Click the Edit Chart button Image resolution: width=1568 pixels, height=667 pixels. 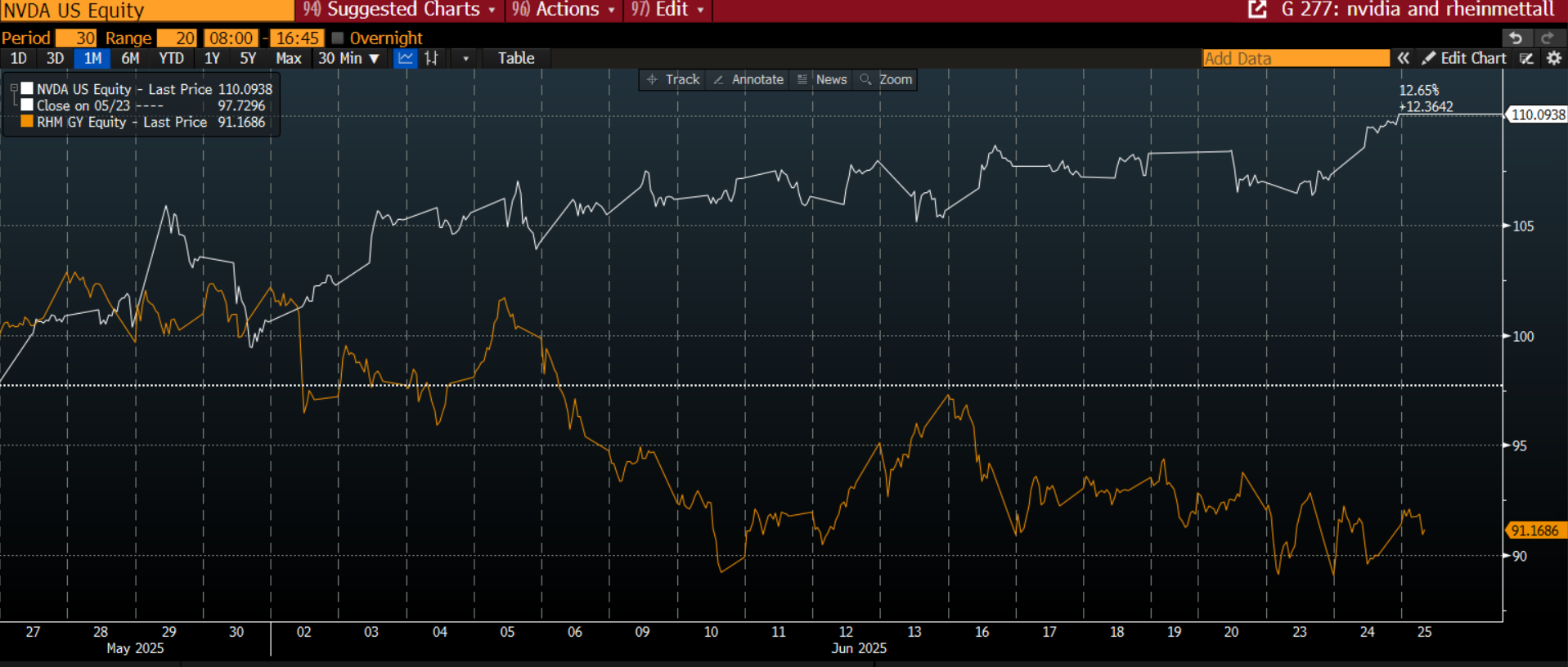(1464, 58)
